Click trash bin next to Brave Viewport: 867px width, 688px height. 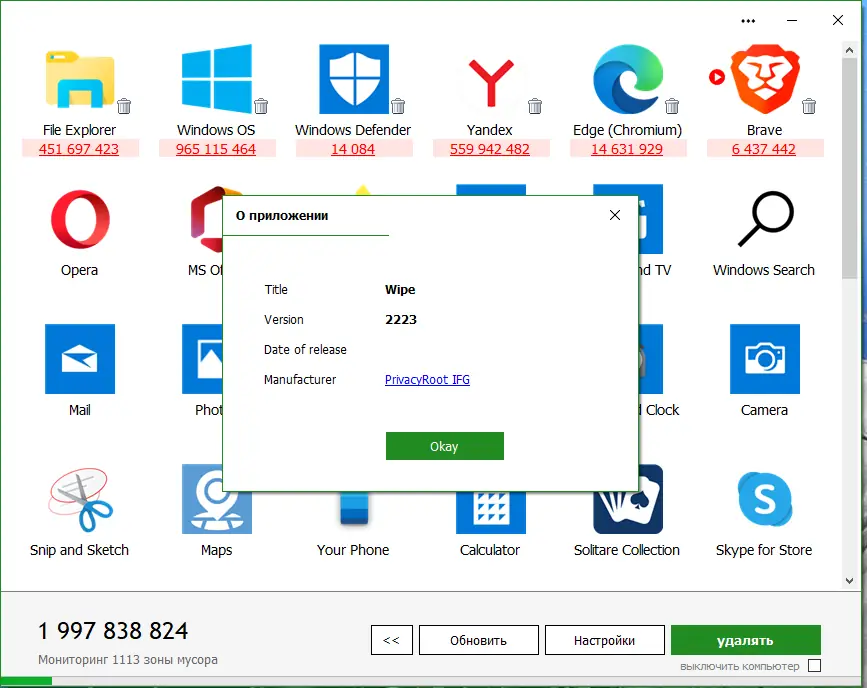pyautogui.click(x=809, y=106)
